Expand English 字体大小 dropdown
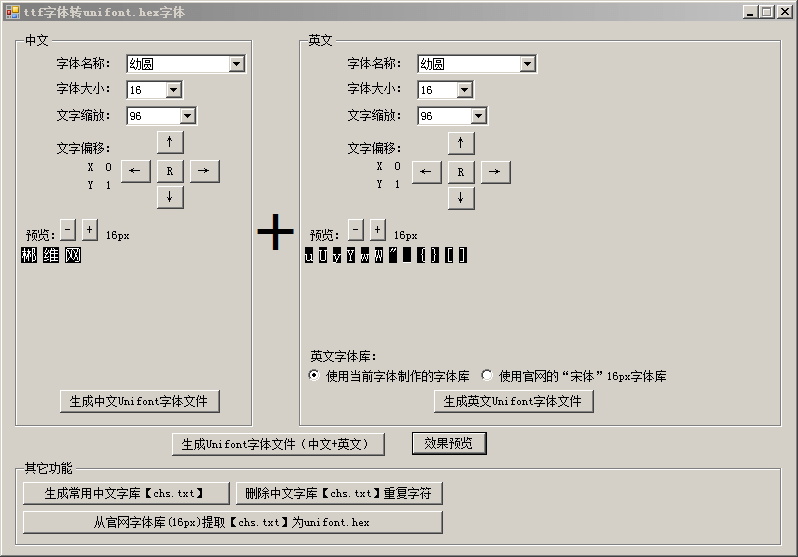The image size is (798, 557). pos(464,90)
